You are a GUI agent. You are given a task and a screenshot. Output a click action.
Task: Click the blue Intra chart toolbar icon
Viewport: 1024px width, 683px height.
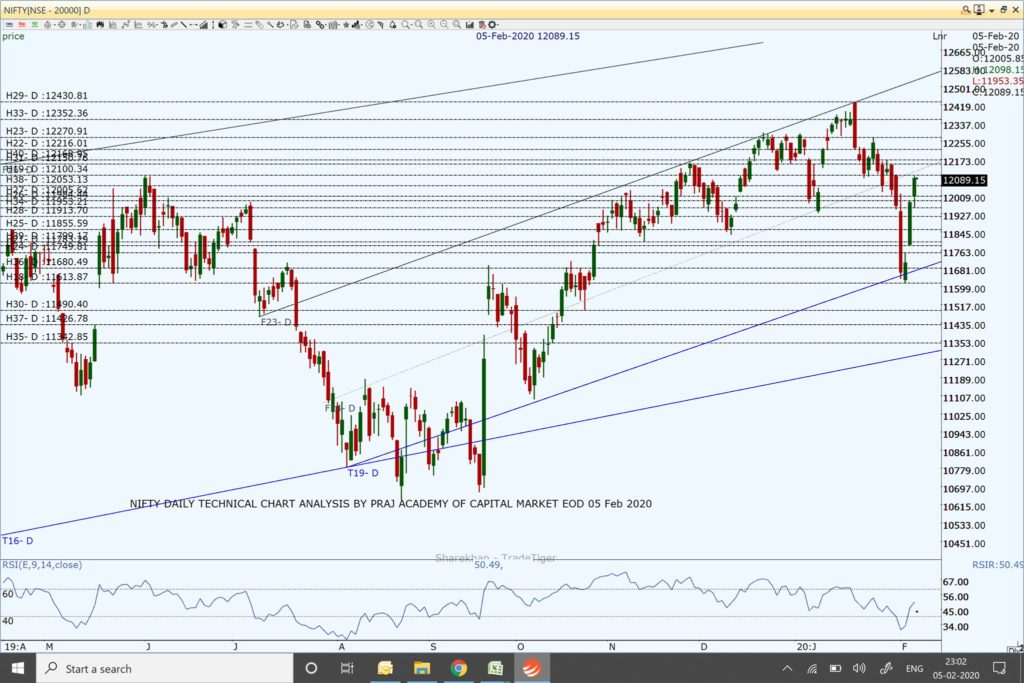(9, 25)
